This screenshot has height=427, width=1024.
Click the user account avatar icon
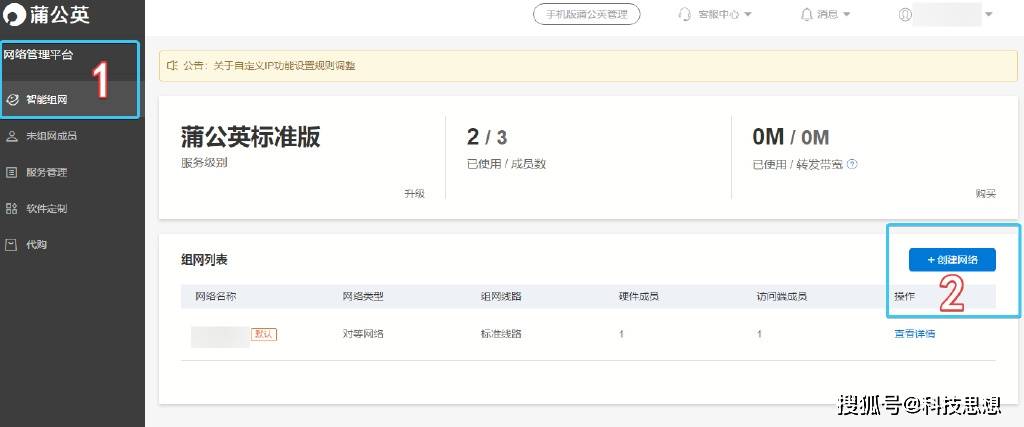pos(904,14)
